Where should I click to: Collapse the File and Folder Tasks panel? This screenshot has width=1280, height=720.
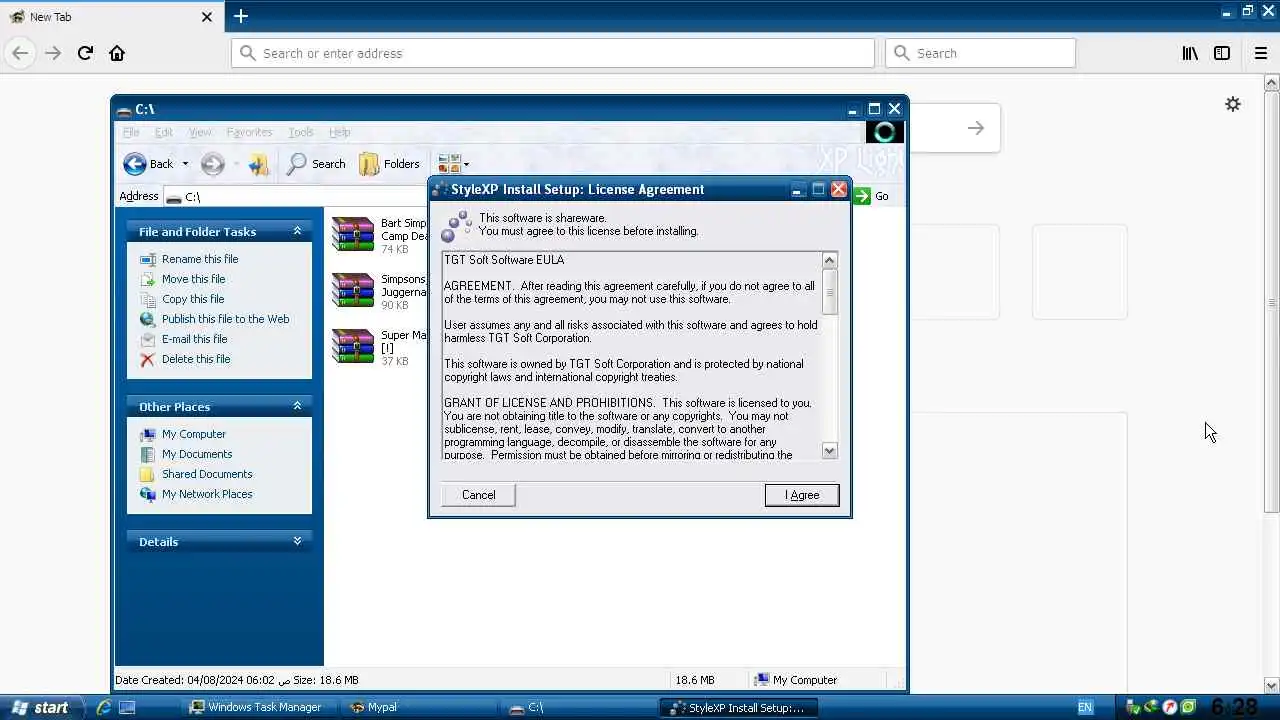tap(297, 231)
